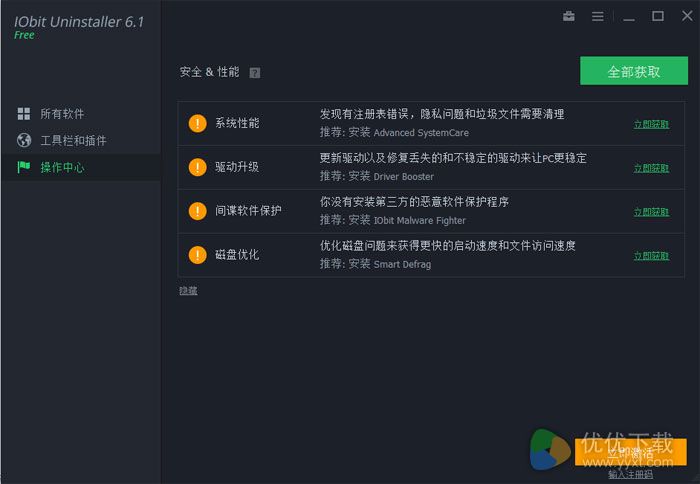This screenshot has height=484, width=700.
Task: Click the green 全部获取 button
Action: click(634, 71)
